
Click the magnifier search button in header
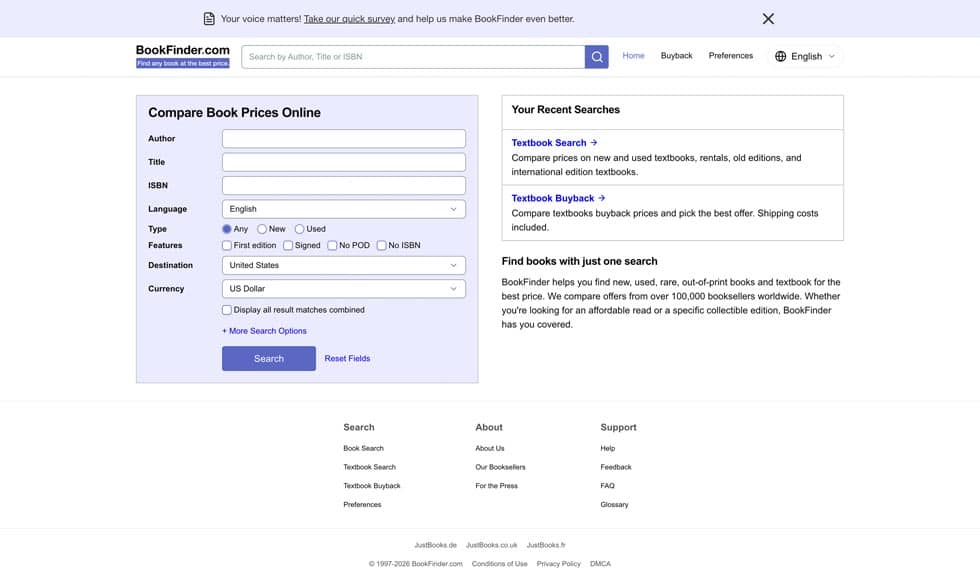[596, 57]
